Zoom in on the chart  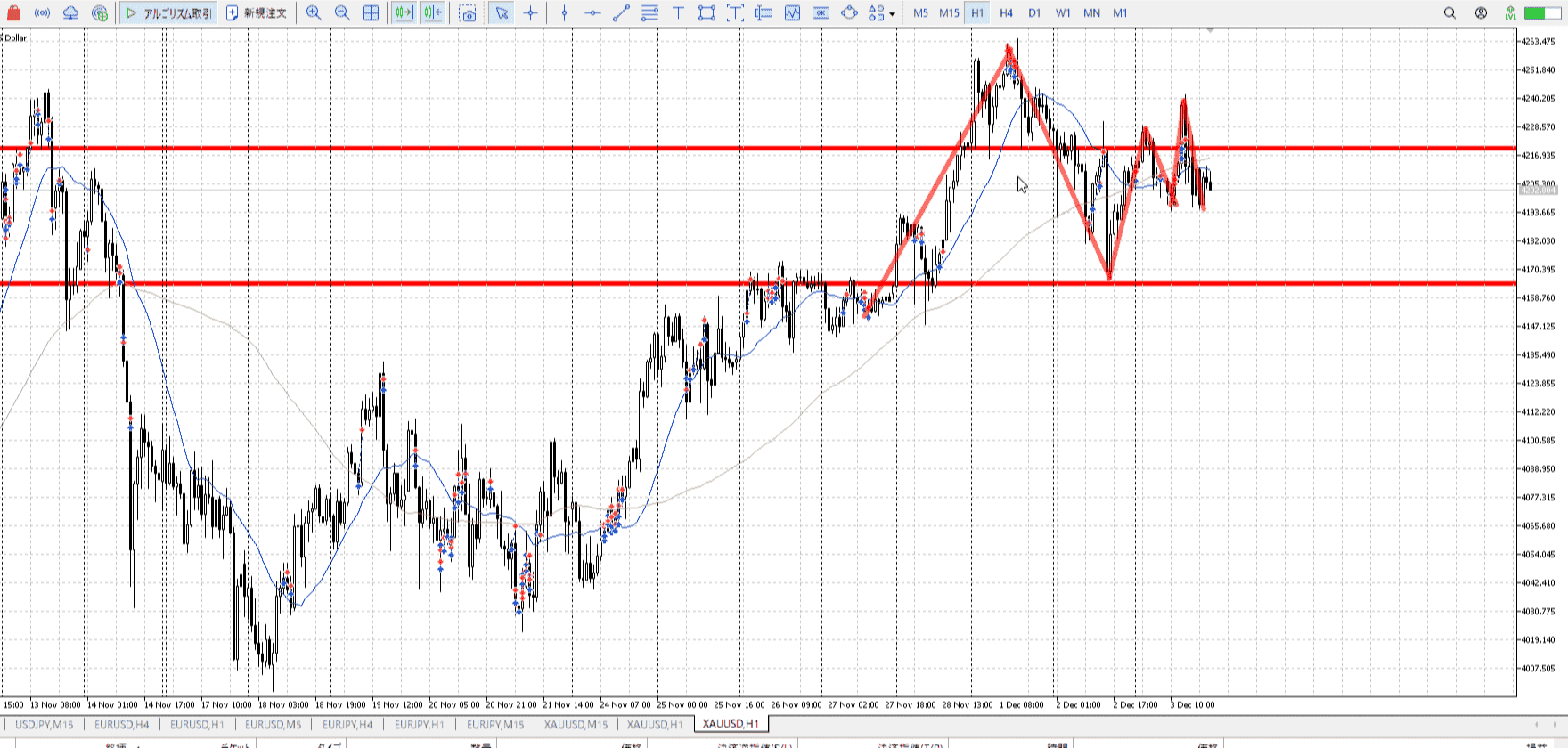[314, 13]
